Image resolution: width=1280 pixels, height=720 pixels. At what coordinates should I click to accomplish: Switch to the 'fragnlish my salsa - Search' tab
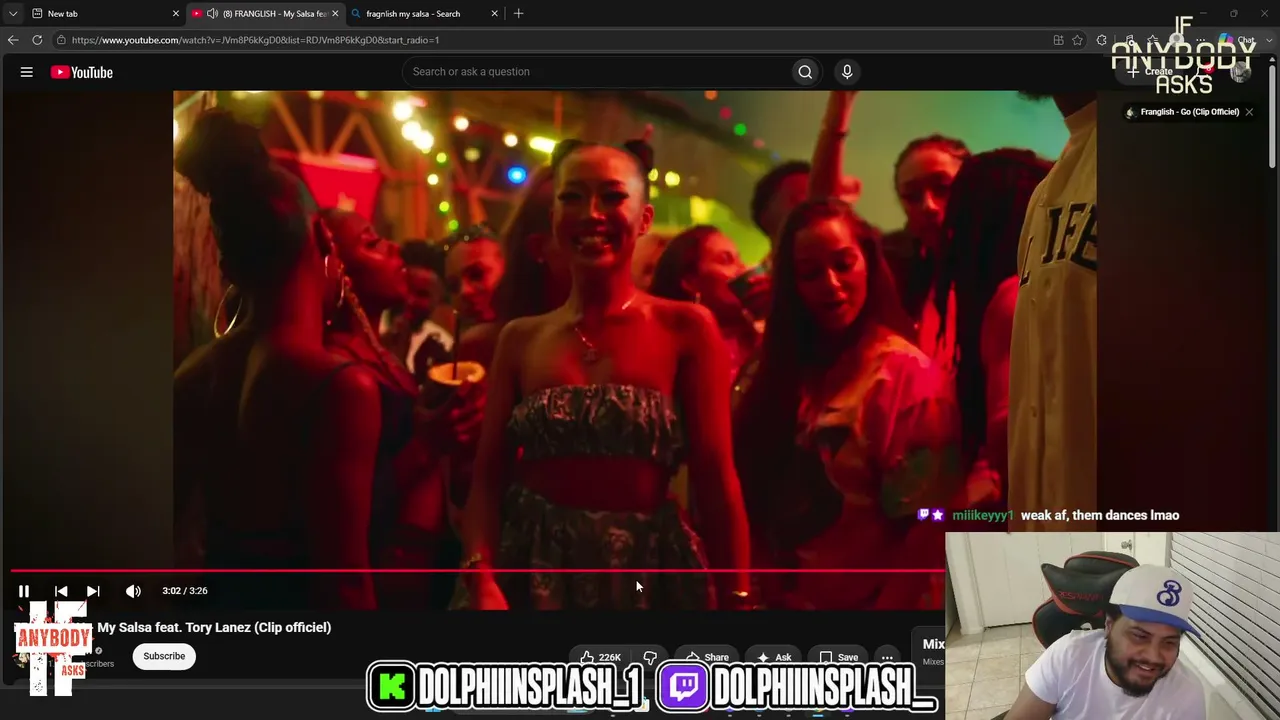click(423, 14)
